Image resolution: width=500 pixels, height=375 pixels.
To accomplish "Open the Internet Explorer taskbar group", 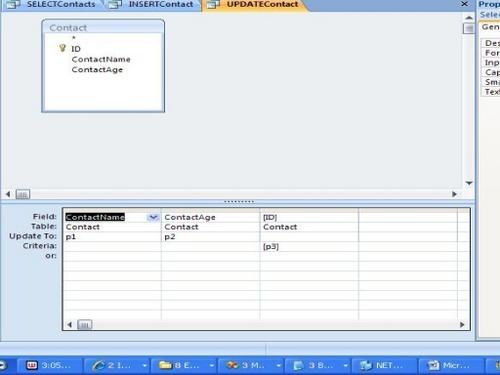I will (x=117, y=366).
